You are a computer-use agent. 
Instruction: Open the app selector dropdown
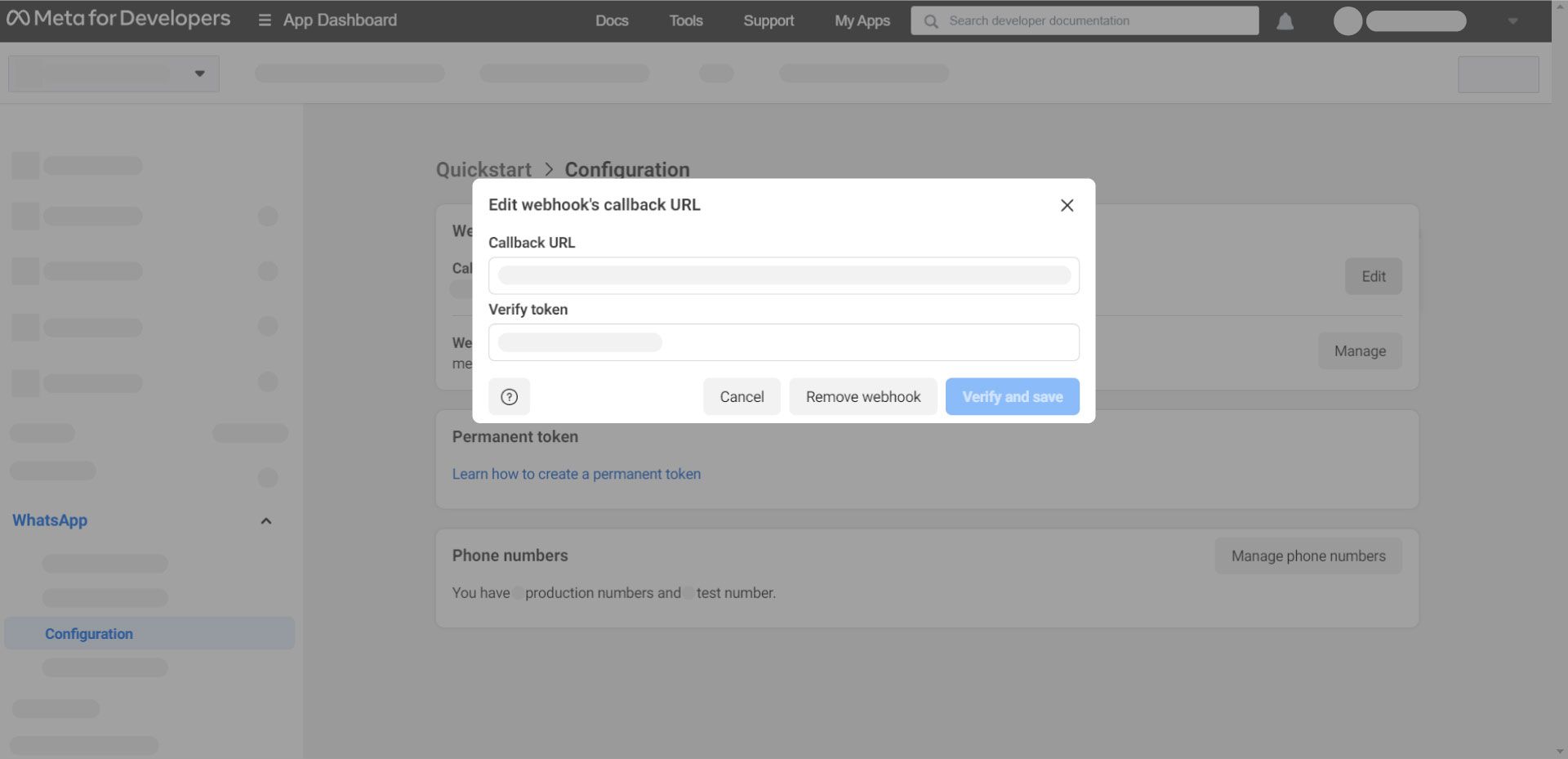click(114, 74)
